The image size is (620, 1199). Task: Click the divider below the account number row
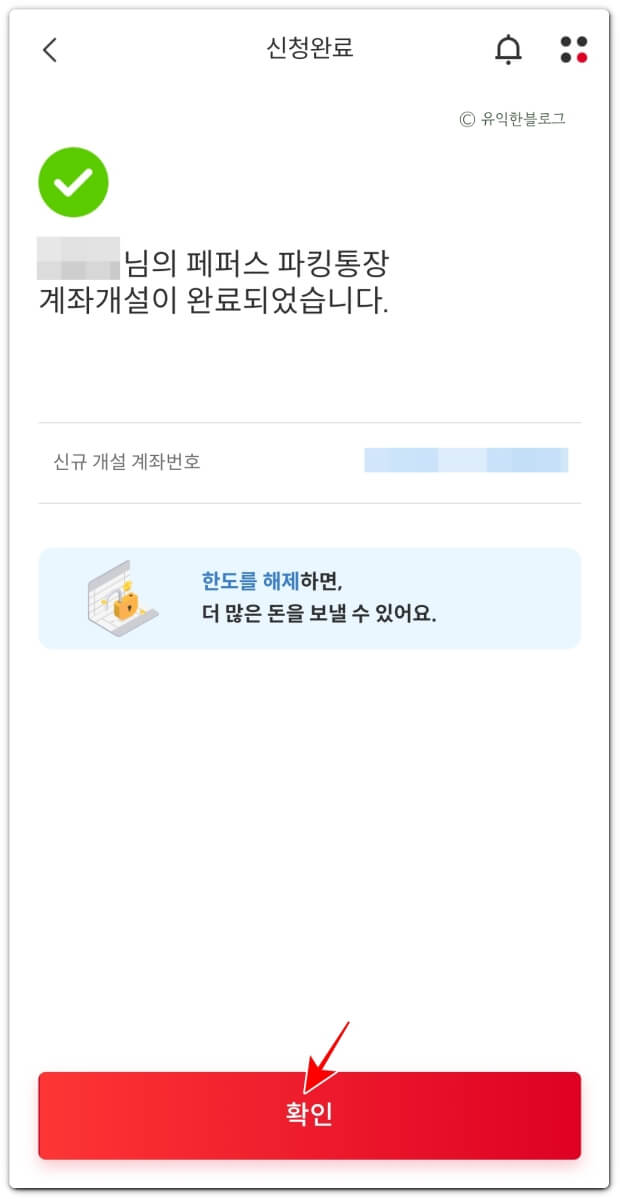tap(310, 503)
